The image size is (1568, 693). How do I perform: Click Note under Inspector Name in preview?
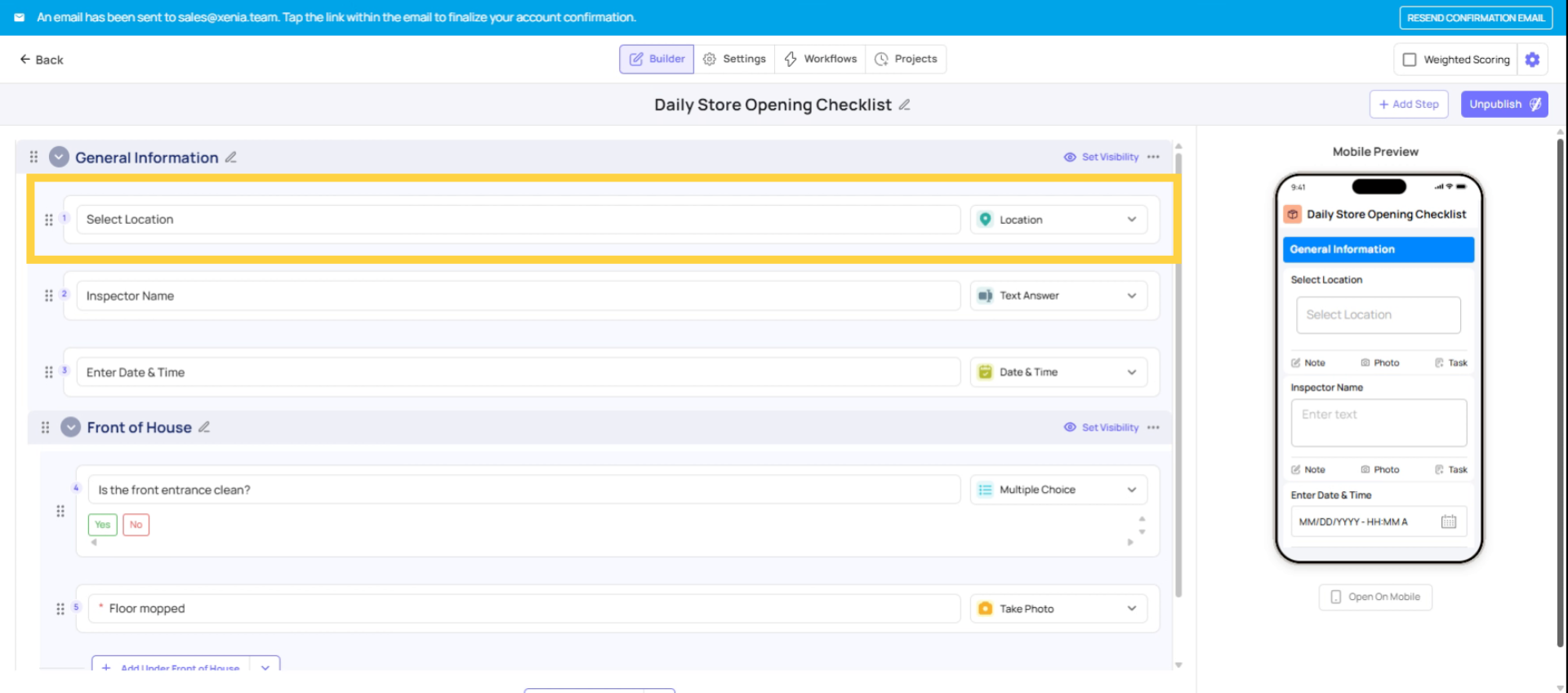point(1308,470)
